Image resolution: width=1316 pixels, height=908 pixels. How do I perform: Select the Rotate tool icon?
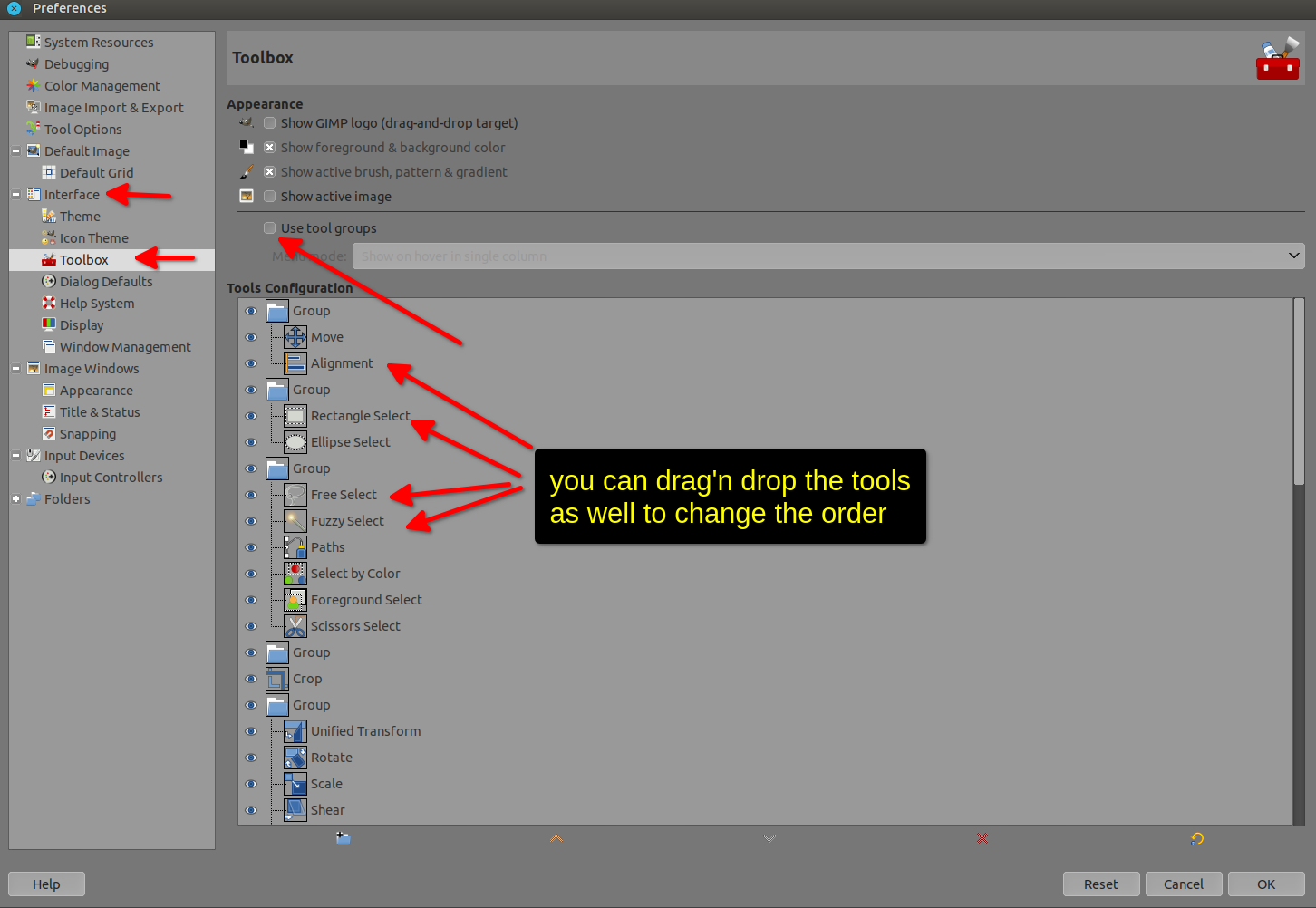point(295,758)
